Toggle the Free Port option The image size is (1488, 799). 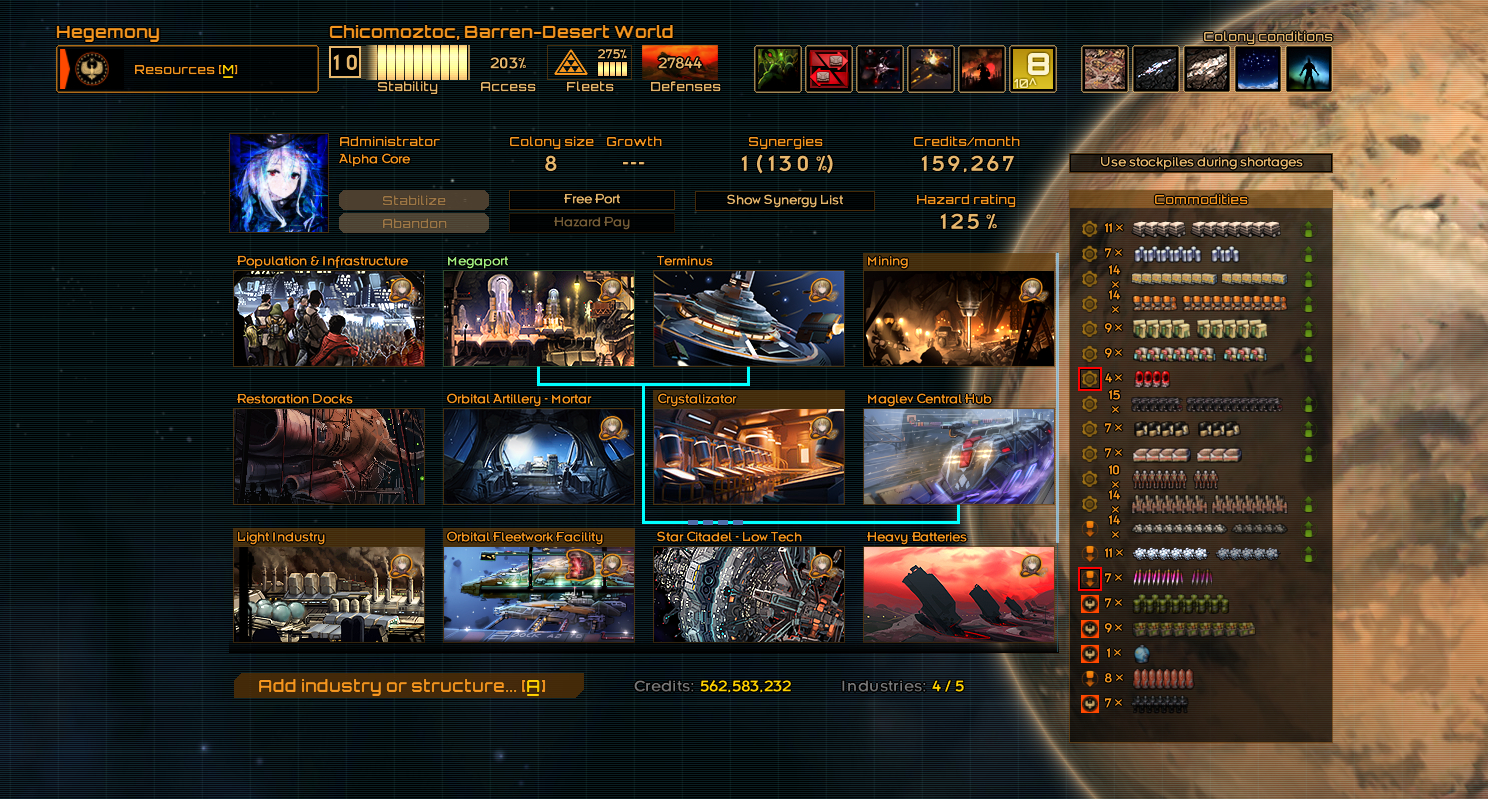(x=591, y=199)
